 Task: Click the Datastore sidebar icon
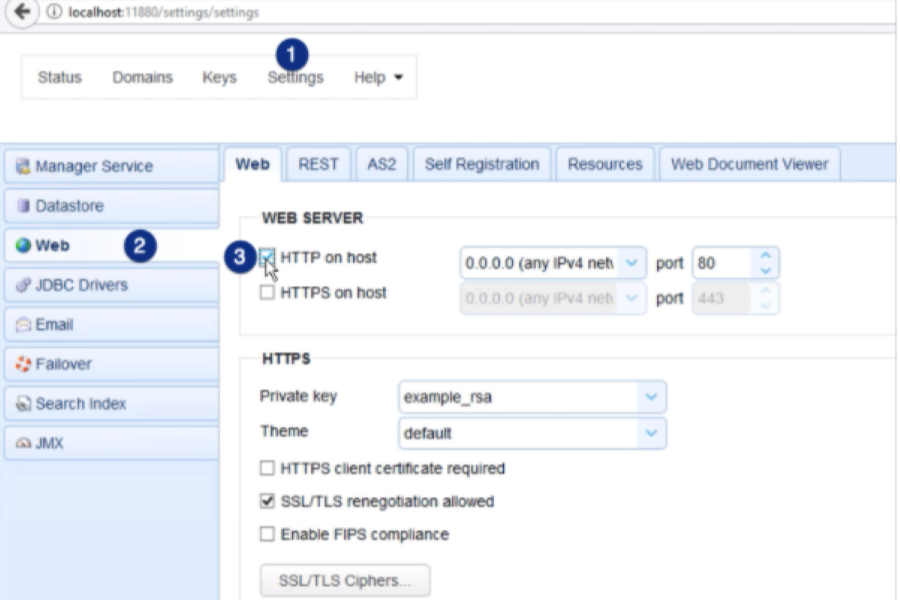pyautogui.click(x=23, y=206)
